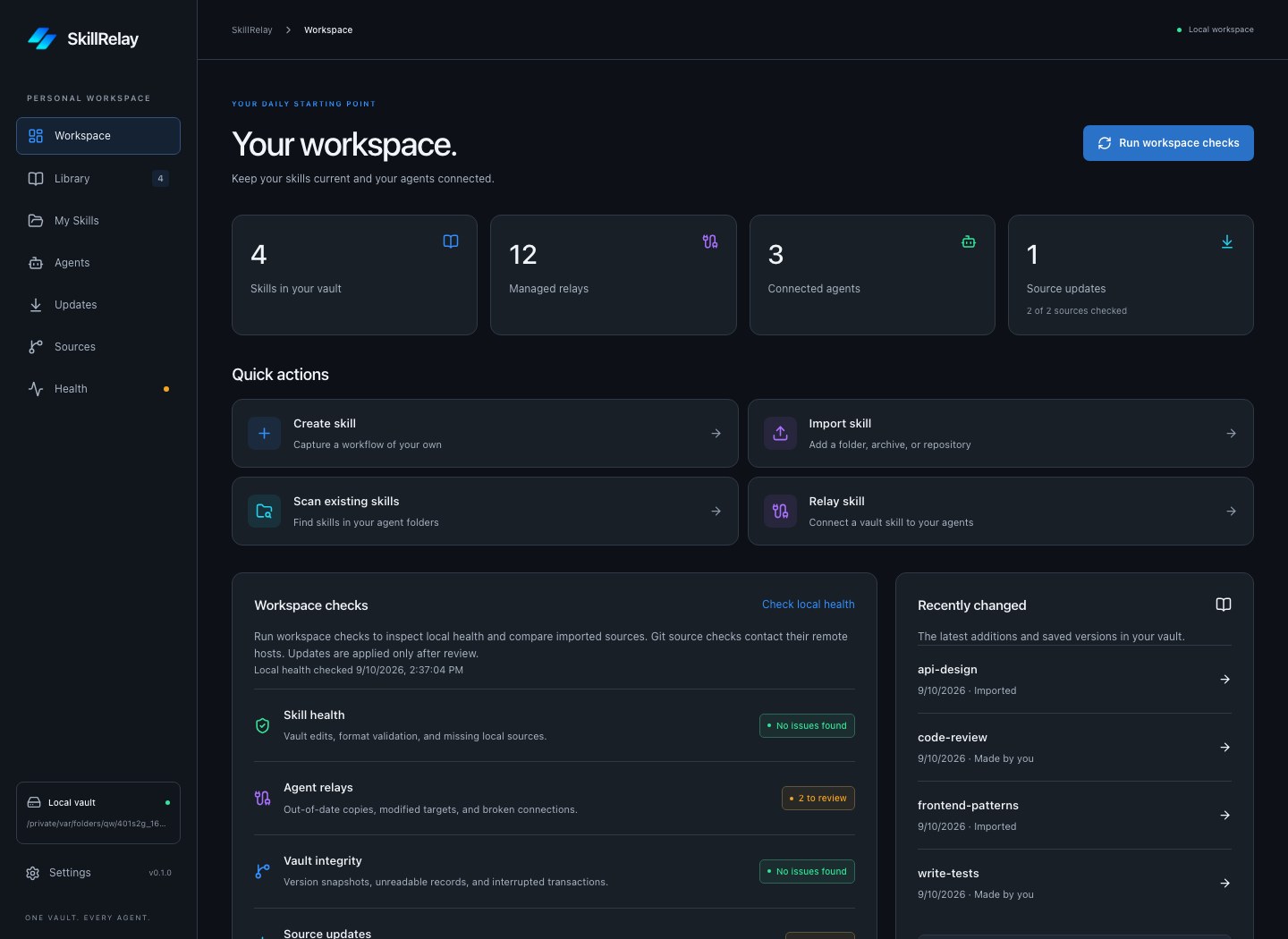The height and width of the screenshot is (939, 1288).
Task: Click the Workspace grid icon in sidebar
Action: tap(36, 136)
